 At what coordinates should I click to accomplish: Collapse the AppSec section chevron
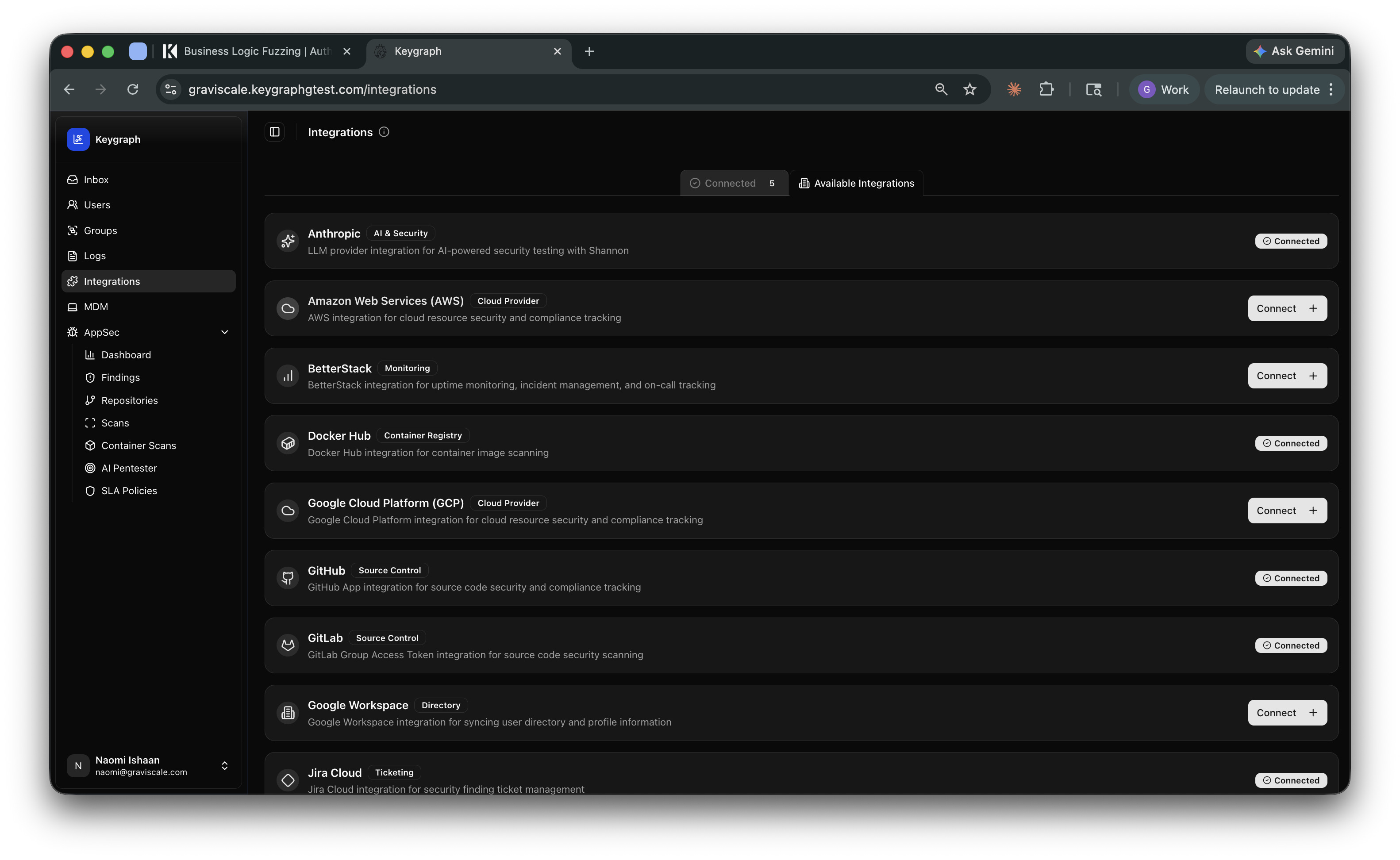point(225,332)
